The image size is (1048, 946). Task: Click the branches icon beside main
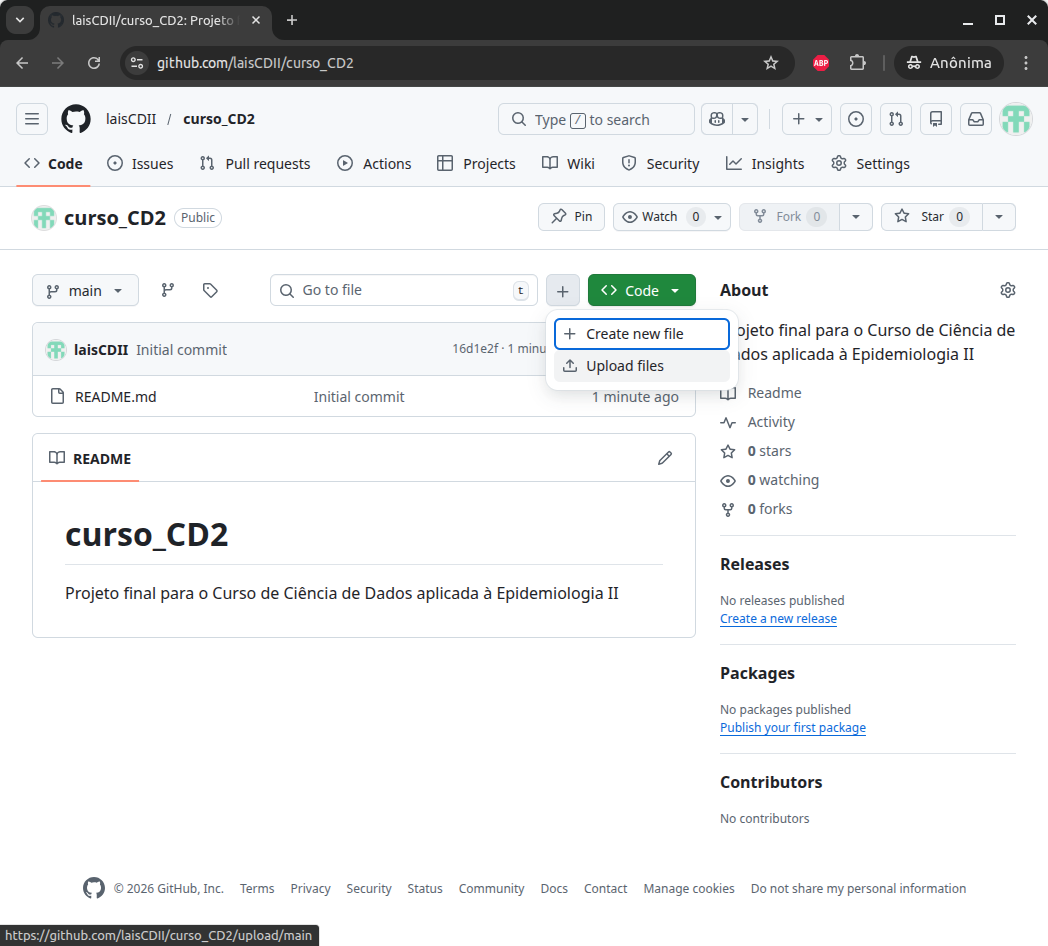pos(168,290)
